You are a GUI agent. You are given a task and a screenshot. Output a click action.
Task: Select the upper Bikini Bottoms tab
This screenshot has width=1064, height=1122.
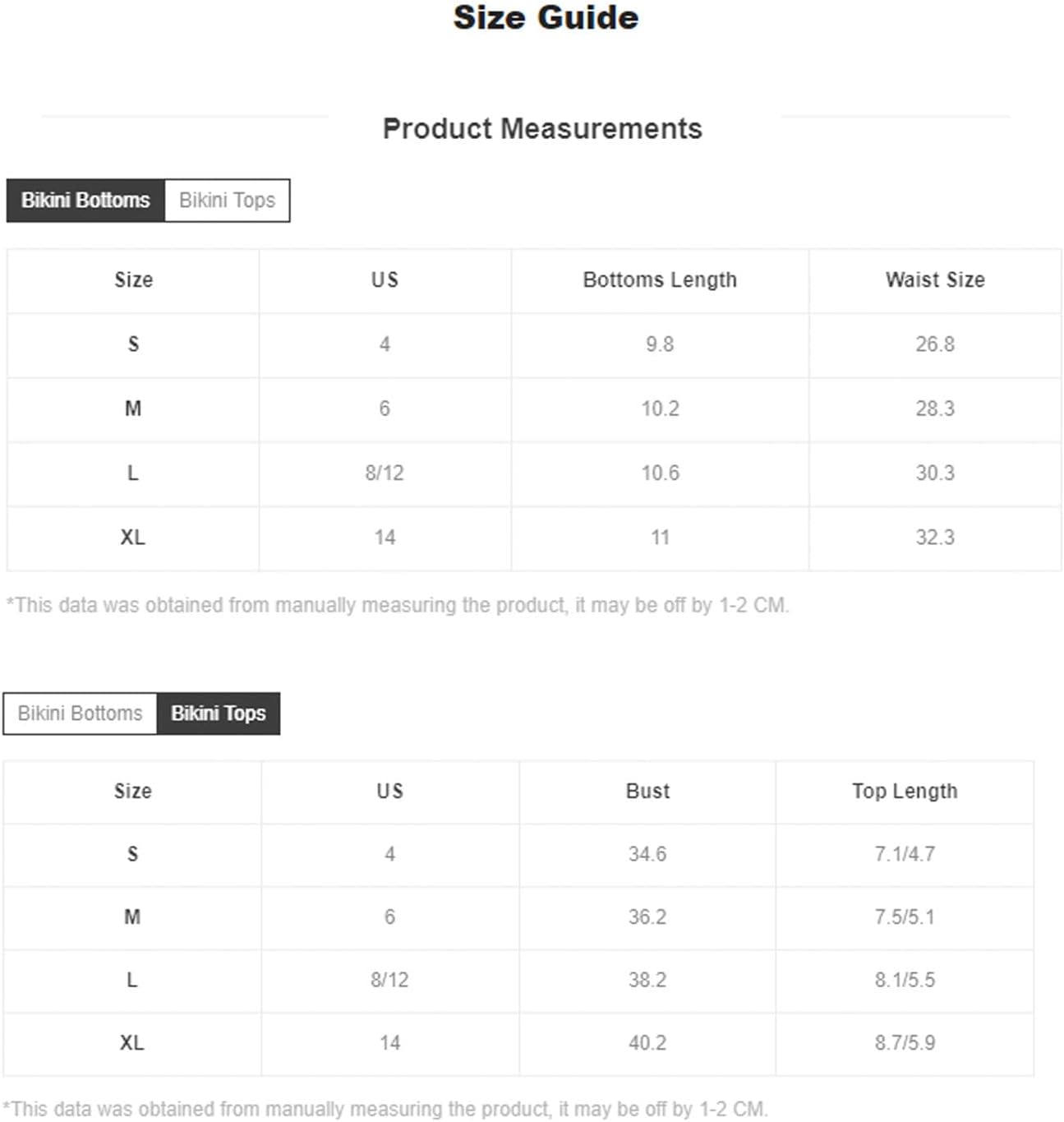point(85,201)
